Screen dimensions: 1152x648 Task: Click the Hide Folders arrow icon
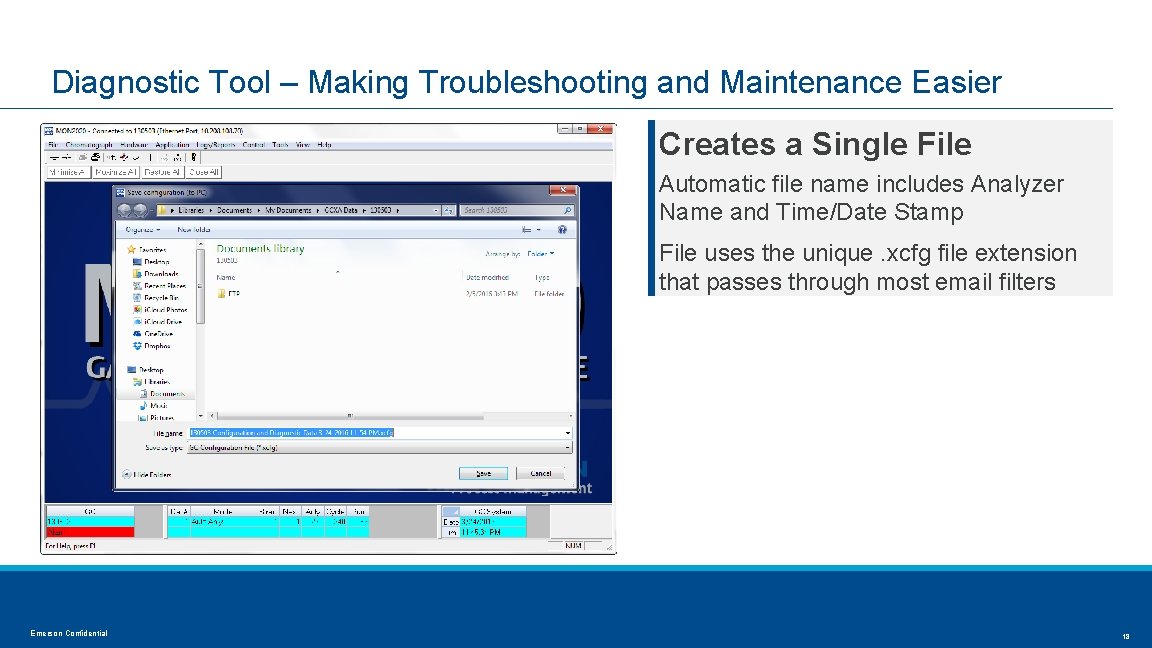[x=126, y=475]
